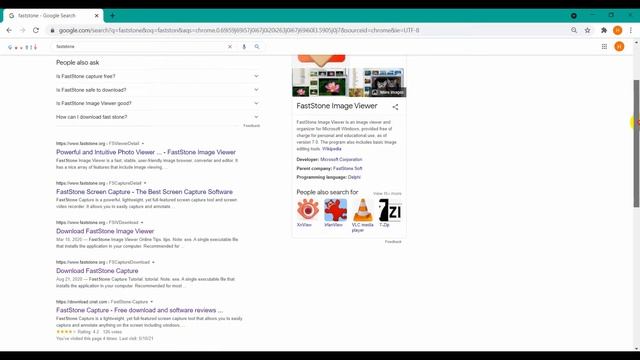Go back using browser back arrow

[x=9, y=30]
